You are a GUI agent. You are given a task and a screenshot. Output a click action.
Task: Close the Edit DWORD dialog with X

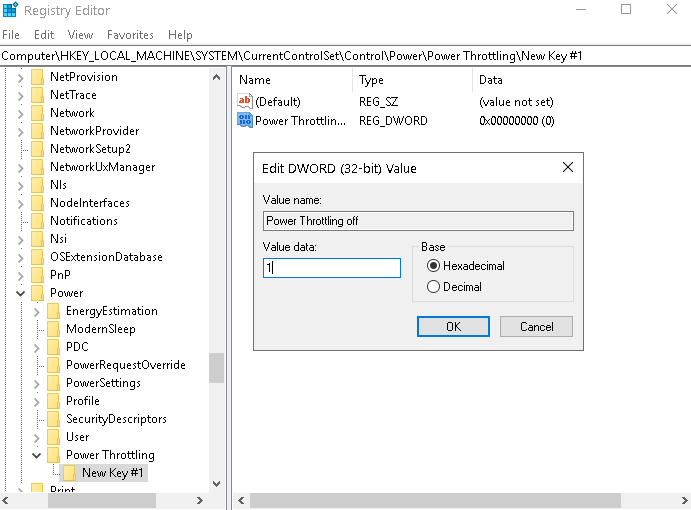tap(568, 167)
